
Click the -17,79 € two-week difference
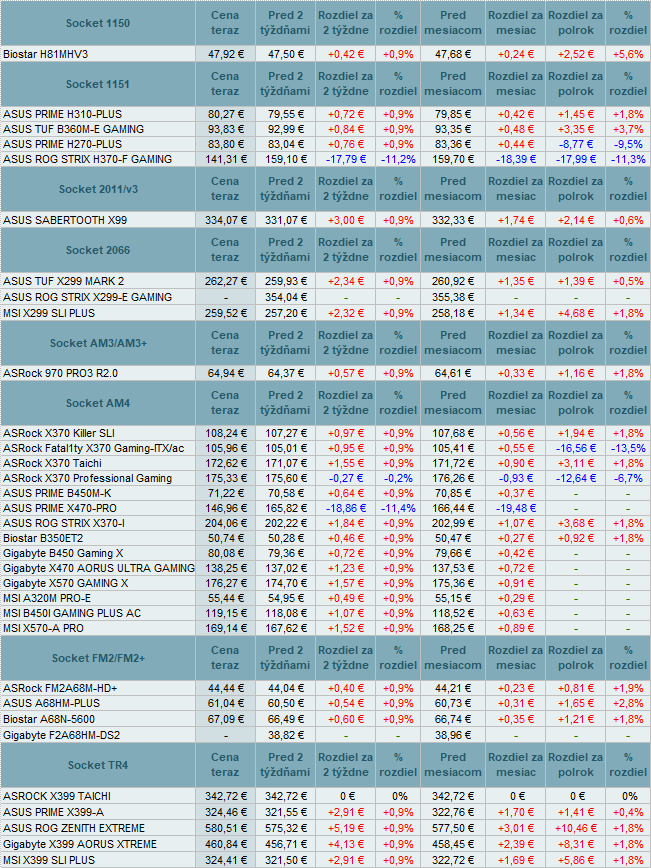coord(345,159)
